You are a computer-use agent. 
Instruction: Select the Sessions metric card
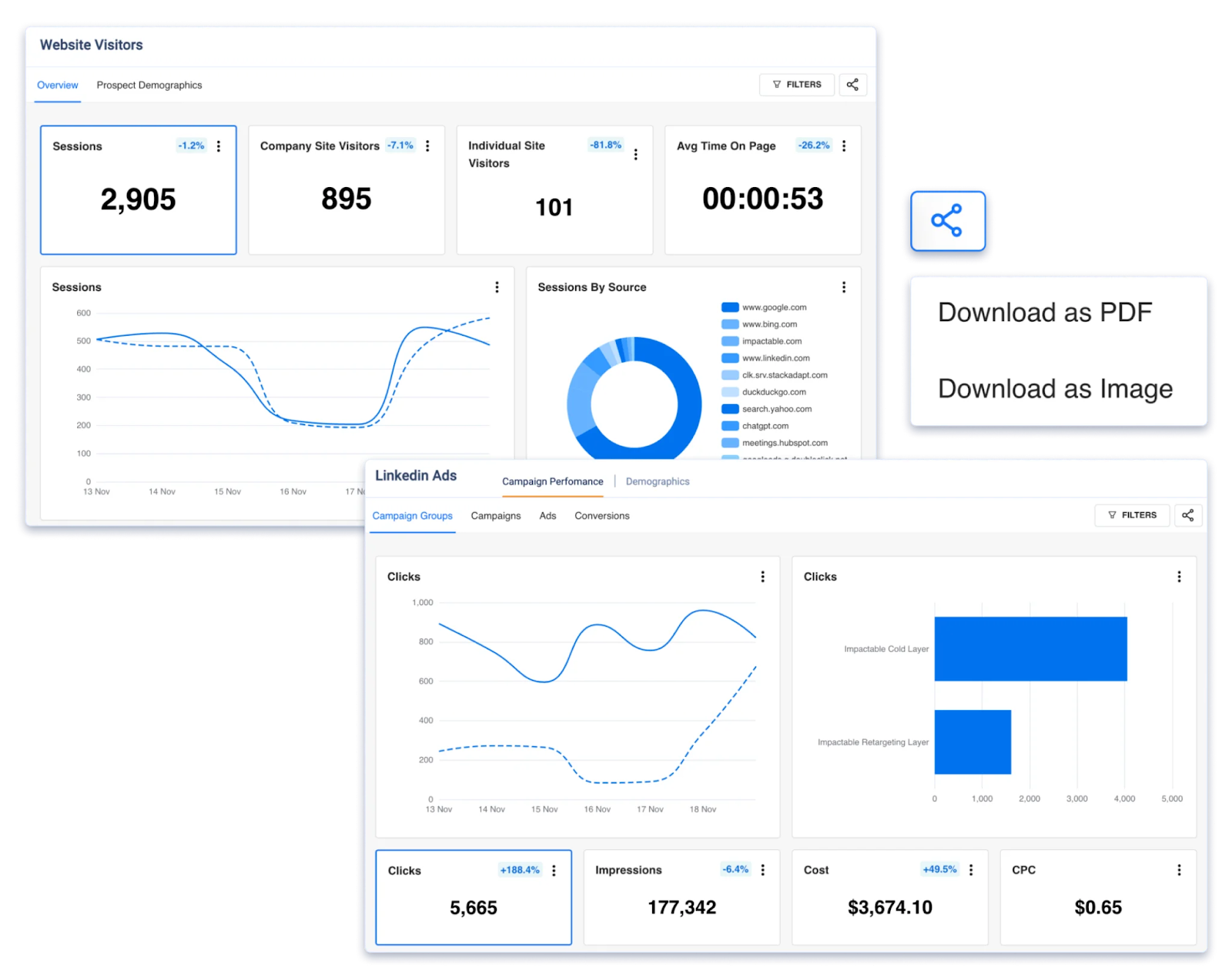(138, 189)
